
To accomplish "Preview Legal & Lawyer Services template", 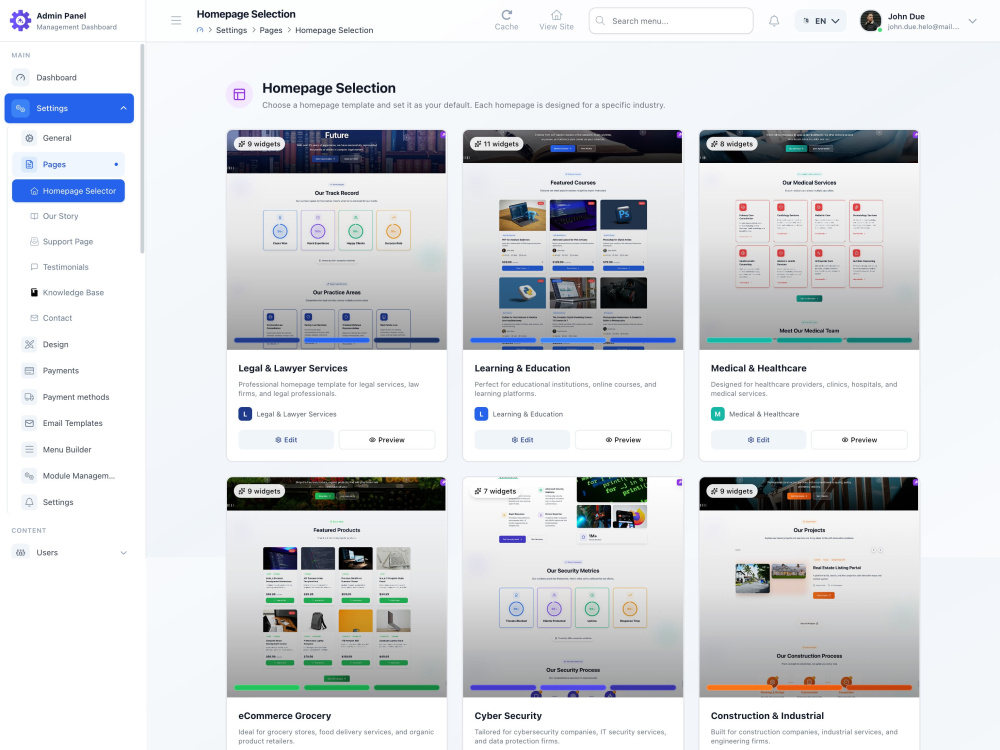I will pos(386,439).
